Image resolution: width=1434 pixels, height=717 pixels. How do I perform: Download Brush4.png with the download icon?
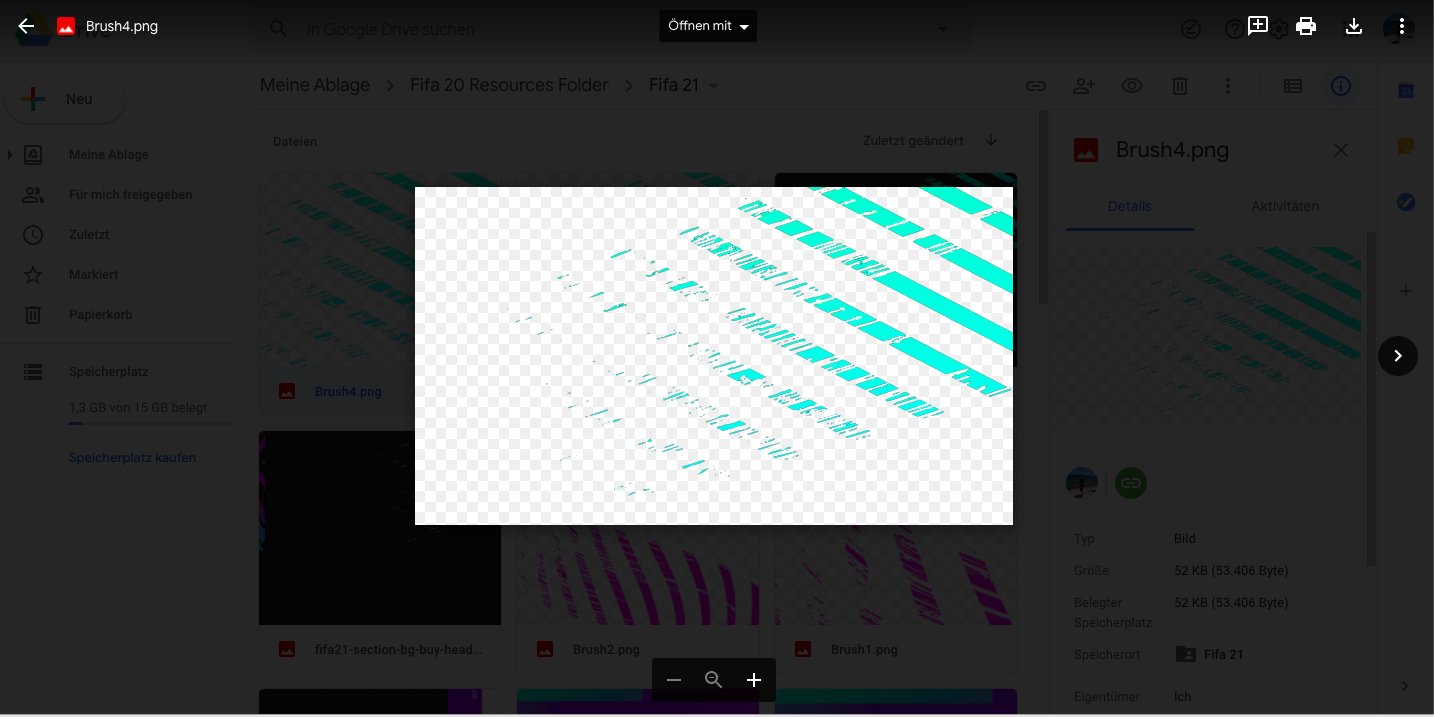coord(1354,26)
